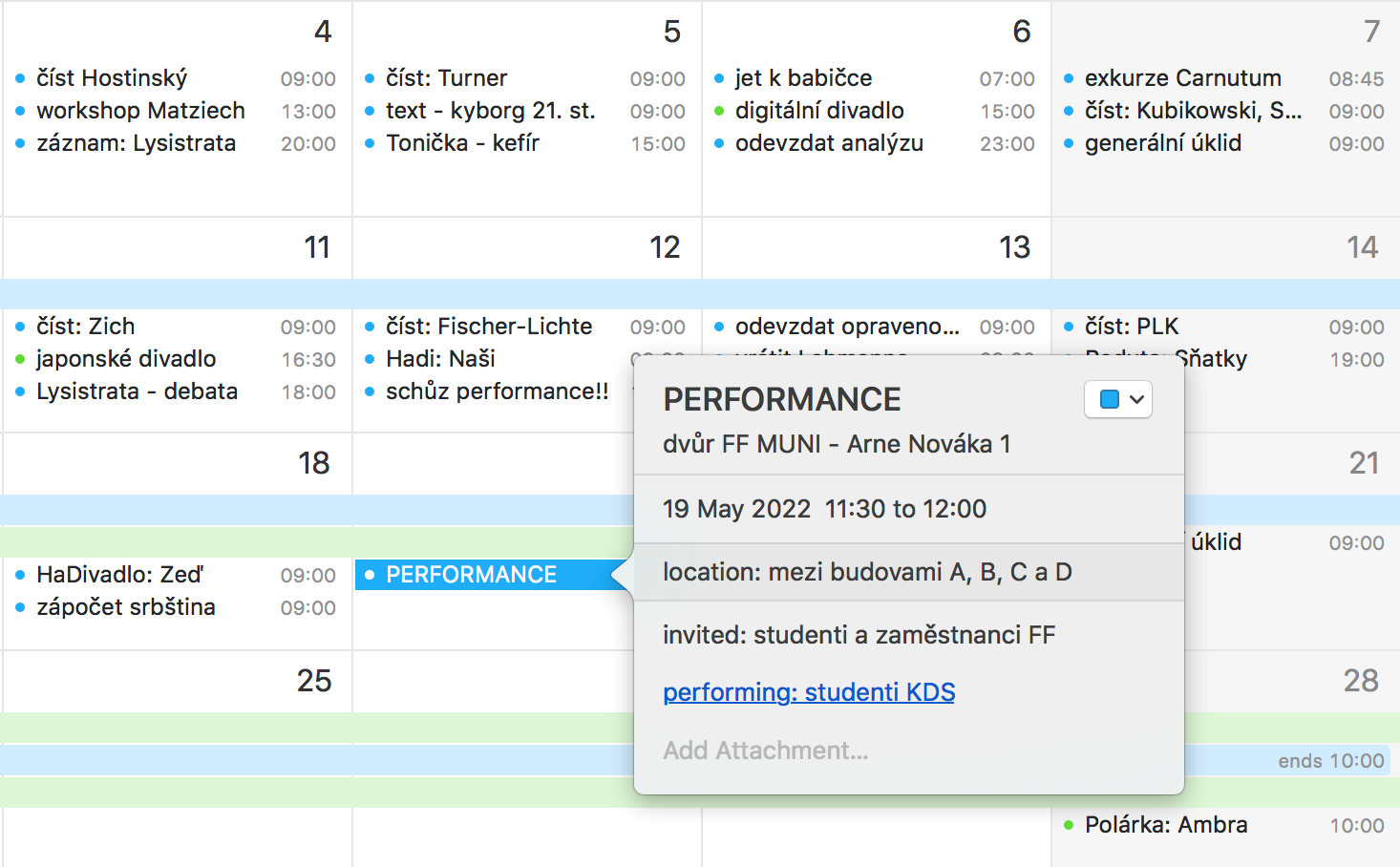This screenshot has height=867, width=1400.
Task: Open the 'digitální divadlo' green event
Action: pos(819,111)
